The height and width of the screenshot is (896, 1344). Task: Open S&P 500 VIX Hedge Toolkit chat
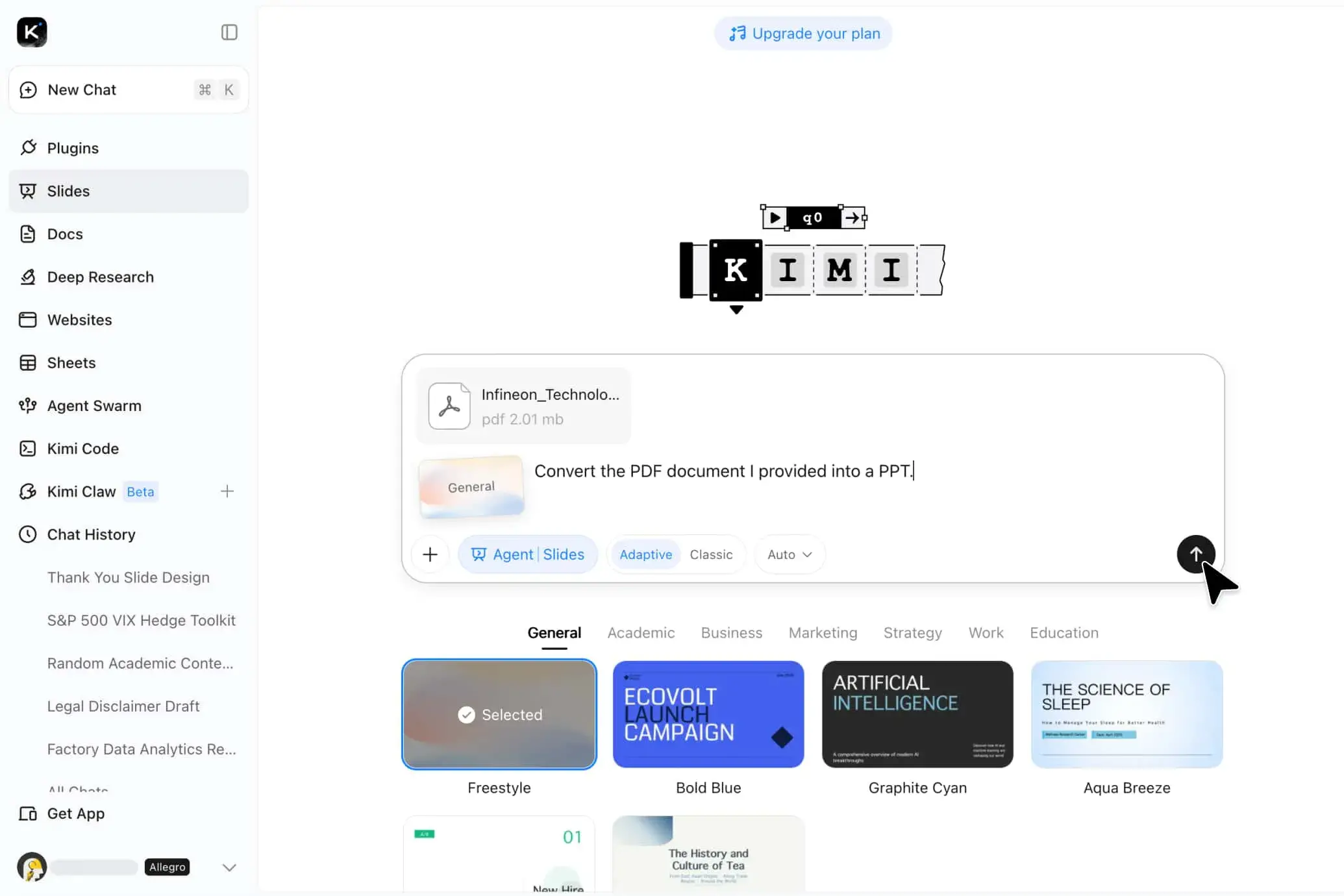(142, 620)
